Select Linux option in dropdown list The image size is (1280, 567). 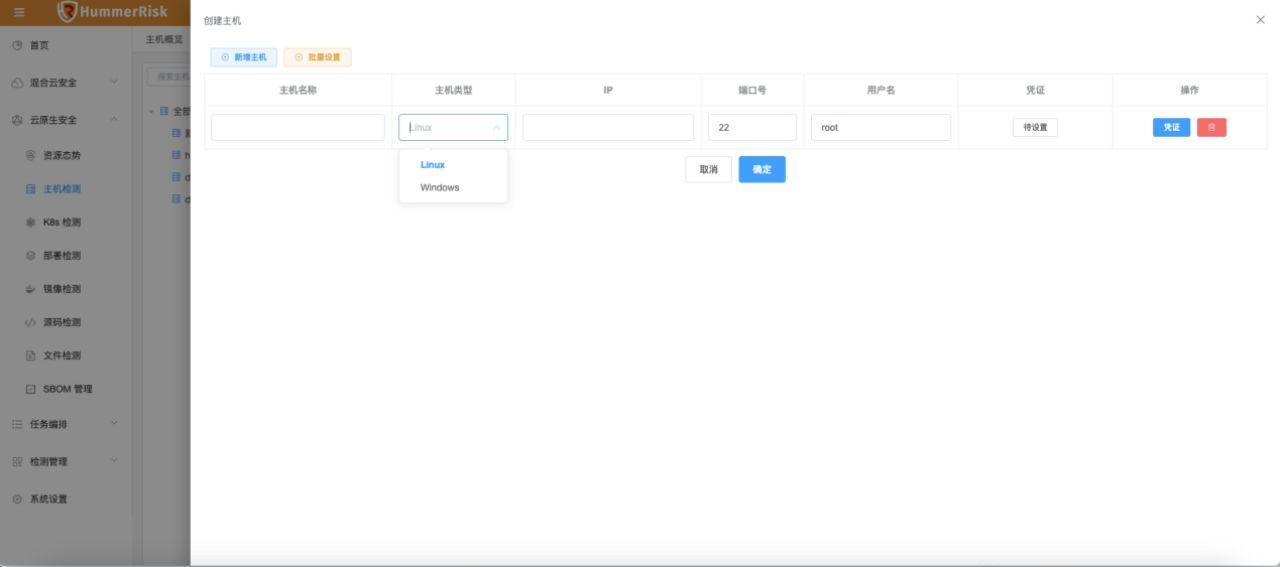coord(433,165)
